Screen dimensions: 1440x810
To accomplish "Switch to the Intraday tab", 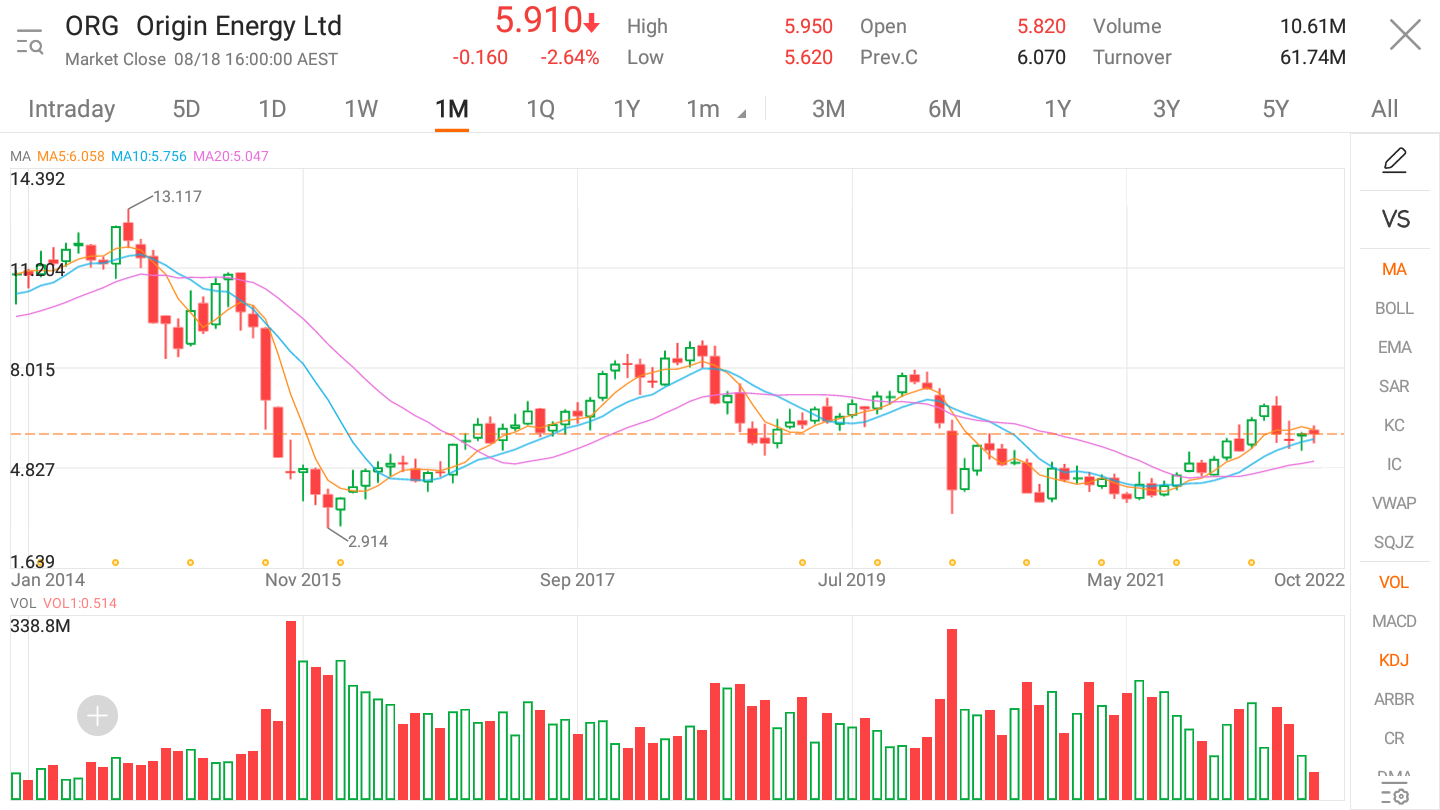I will [x=71, y=109].
